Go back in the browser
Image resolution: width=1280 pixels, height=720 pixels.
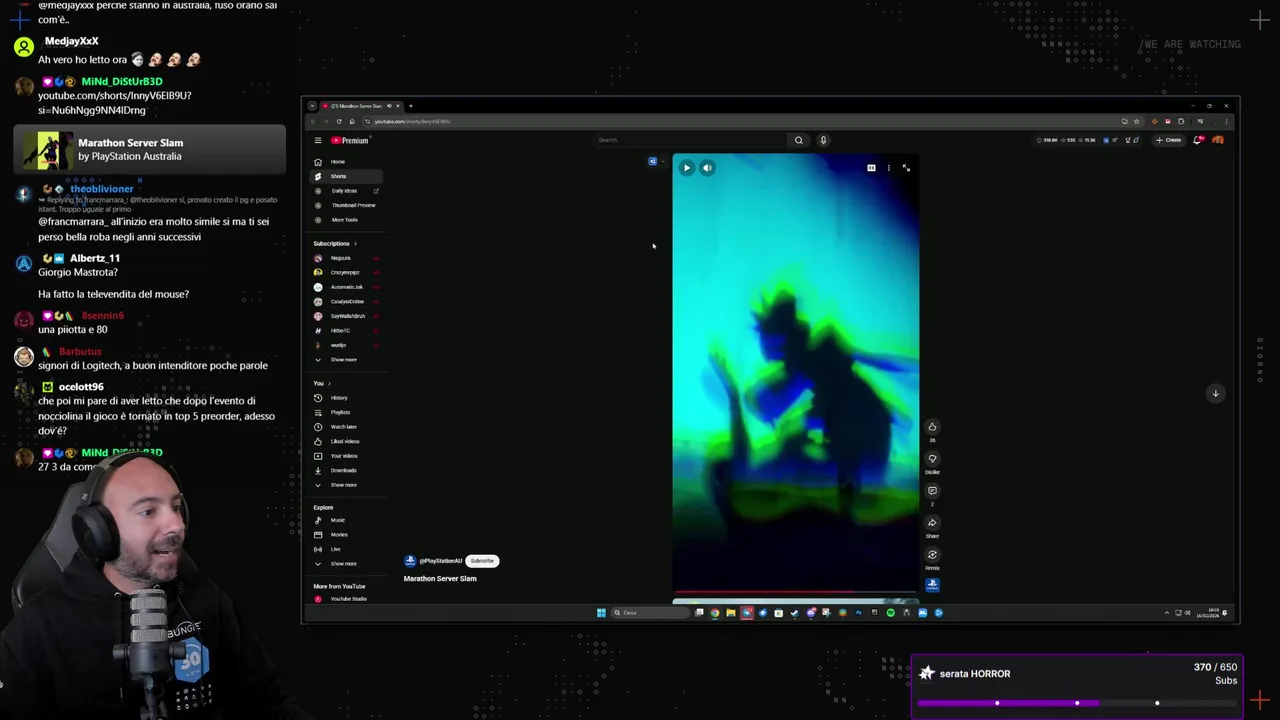[x=312, y=121]
